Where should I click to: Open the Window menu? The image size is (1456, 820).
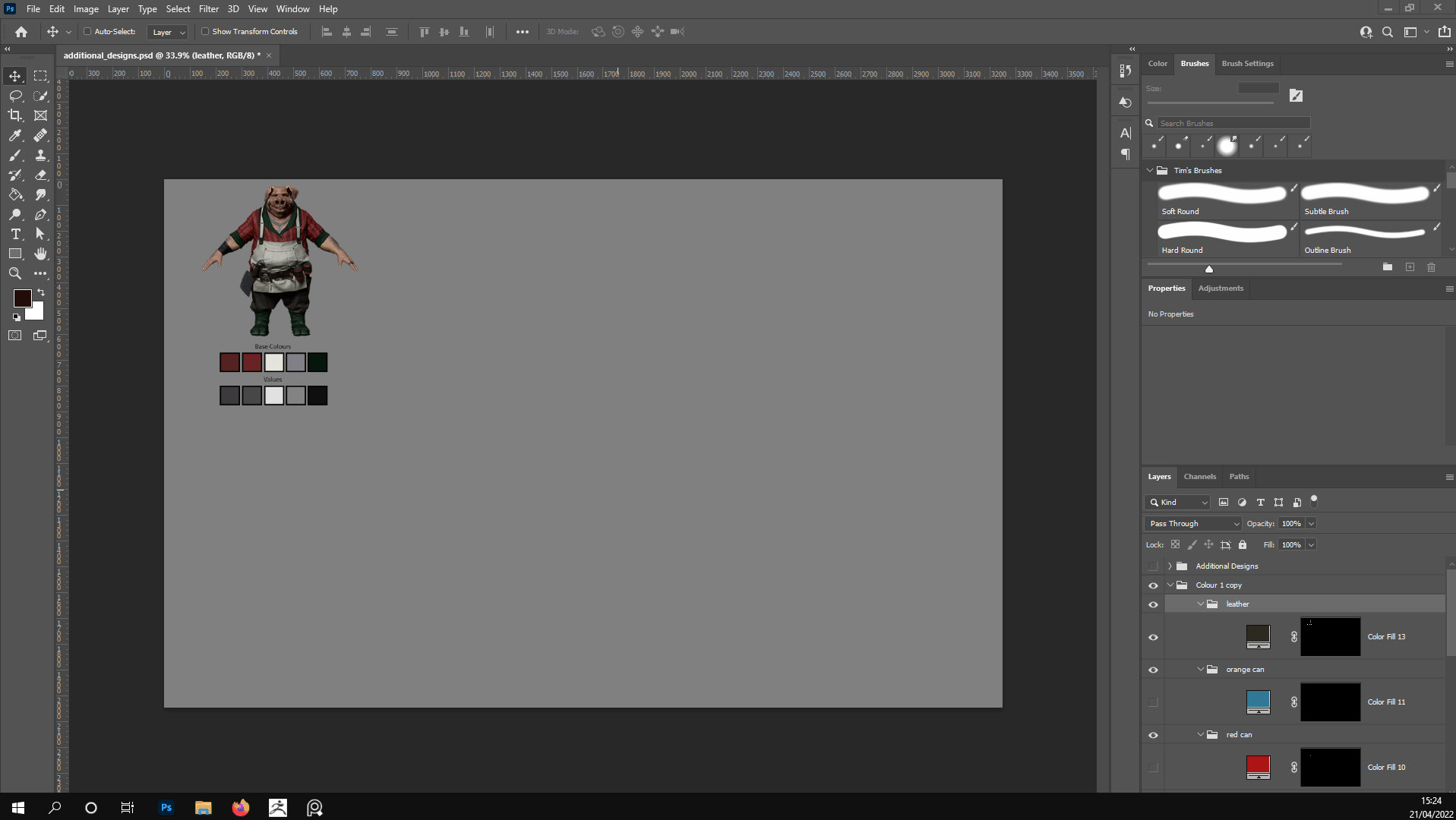pyautogui.click(x=292, y=9)
